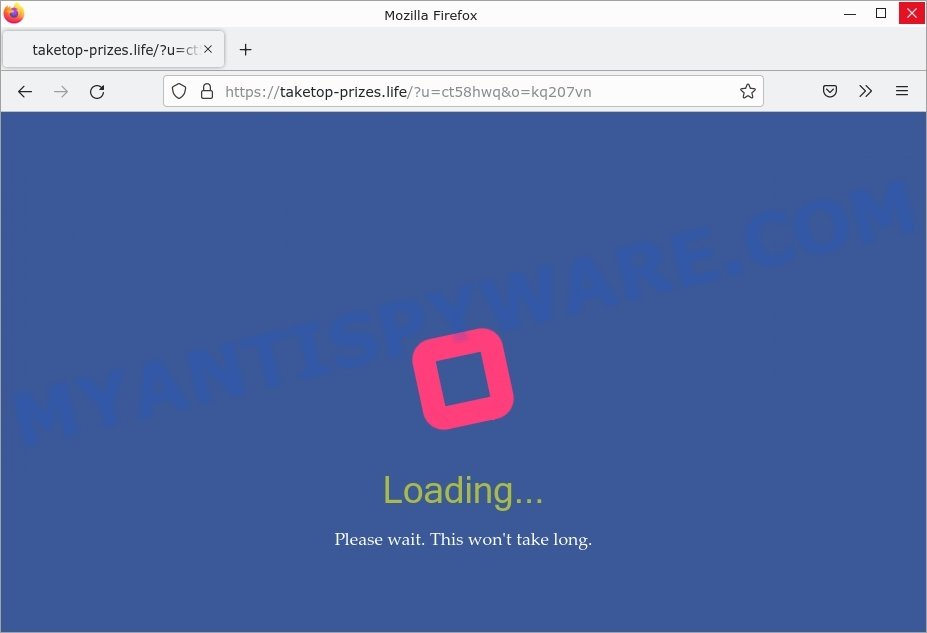Open the tracking protection shield panel
The height and width of the screenshot is (633, 927).
point(179,91)
